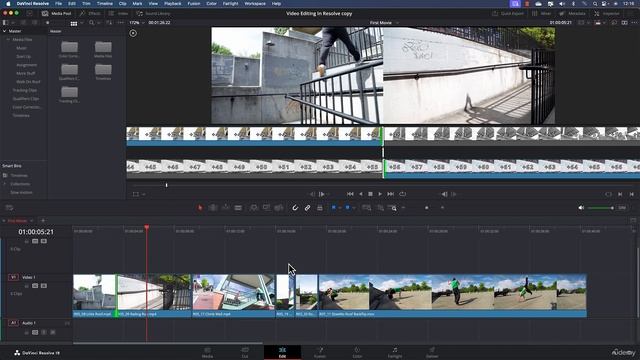Viewport: 640px width, 360px height.
Task: Click the Play Forward button
Action: [380, 194]
